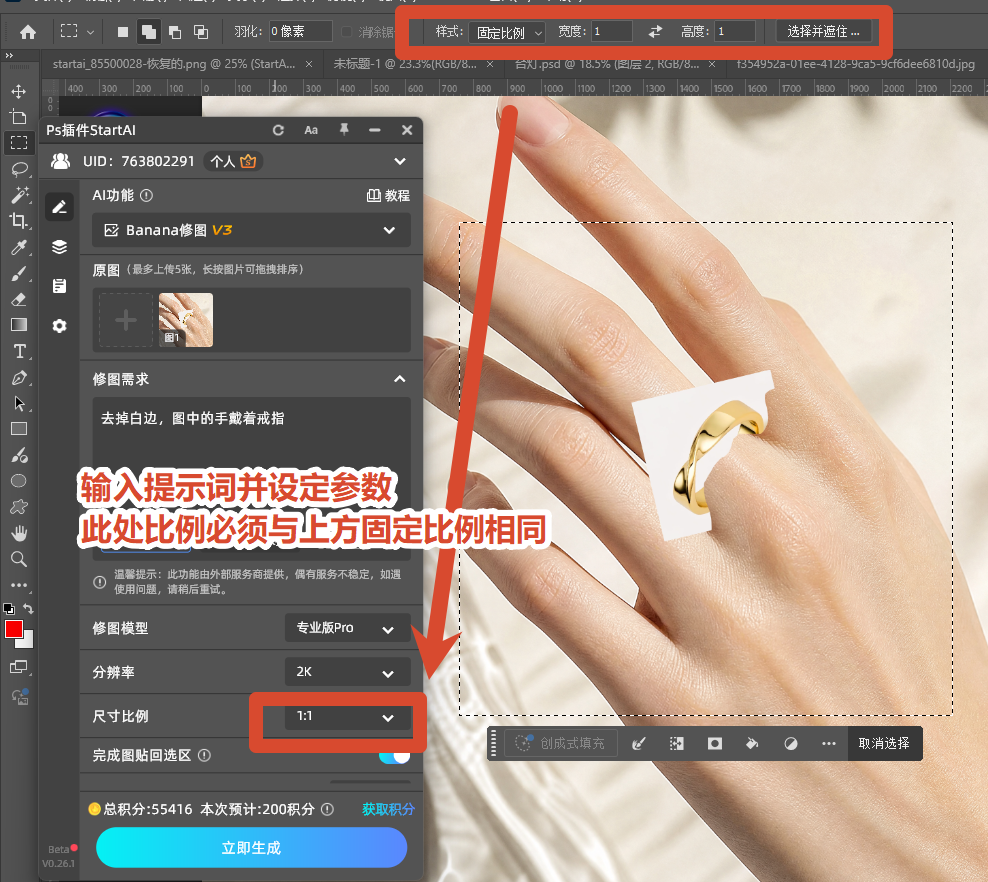This screenshot has width=988, height=882.
Task: Refresh the StartAI plugin panel
Action: click(x=278, y=130)
